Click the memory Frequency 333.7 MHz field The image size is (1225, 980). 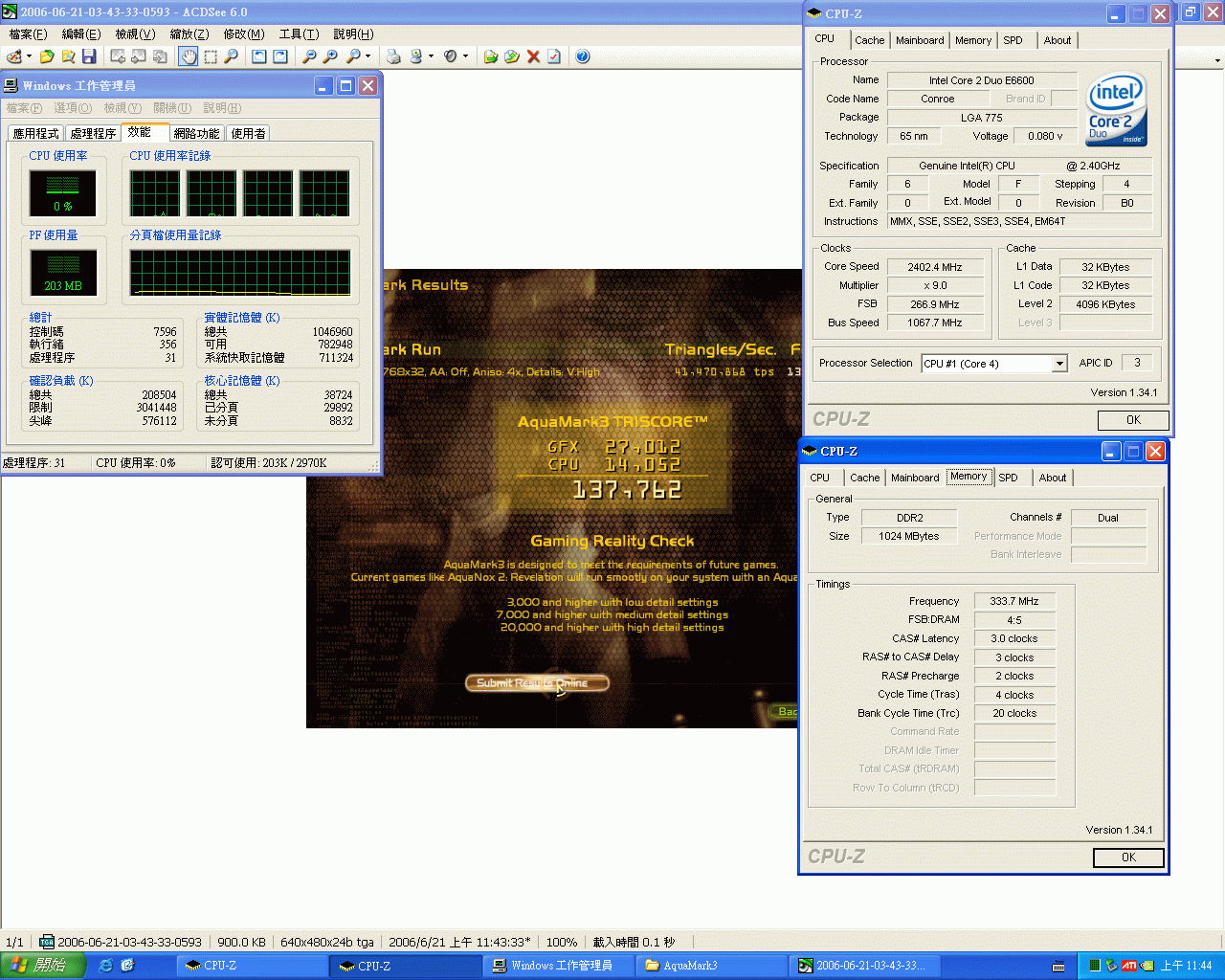coord(1014,601)
